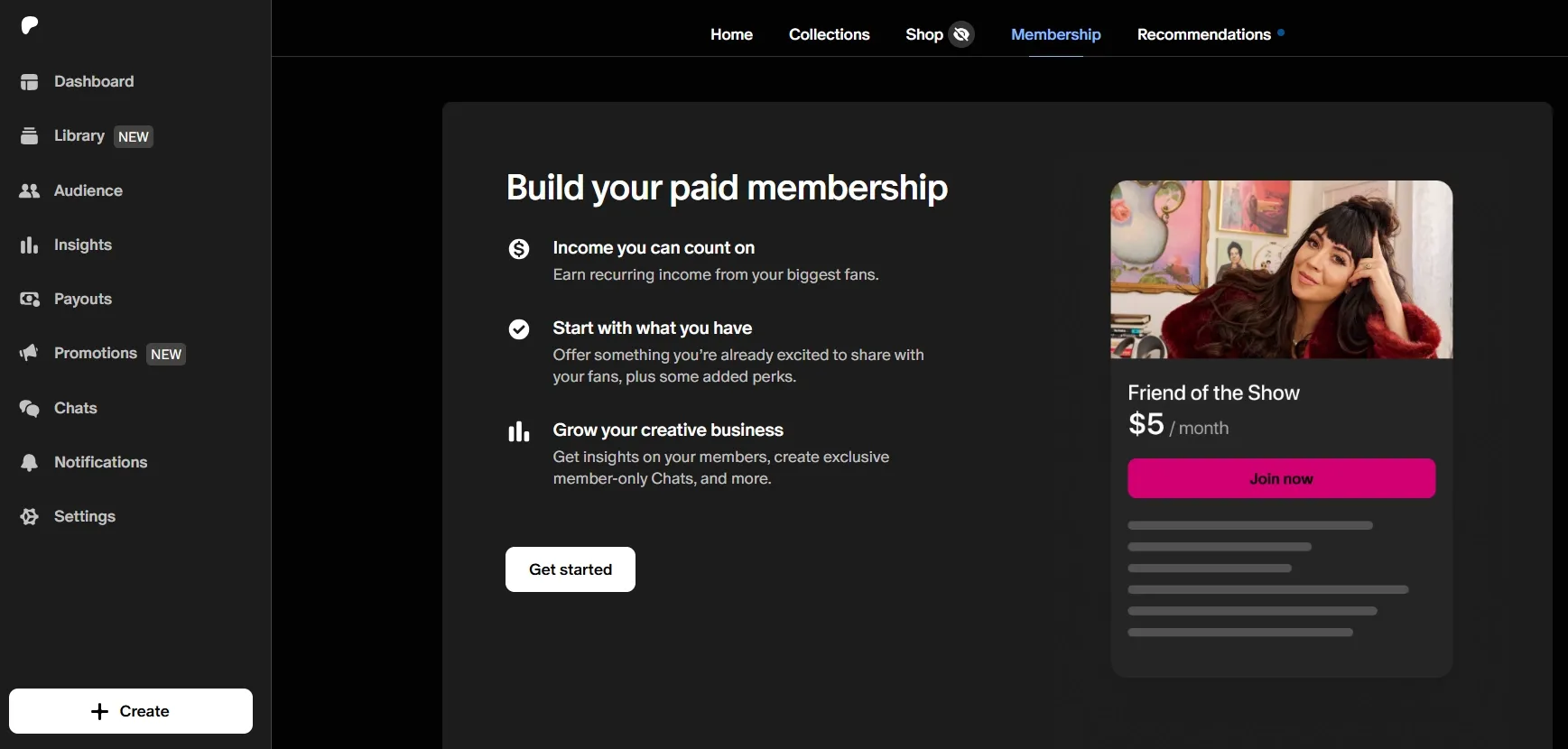Click the Create button
The image size is (1568, 749).
click(131, 711)
